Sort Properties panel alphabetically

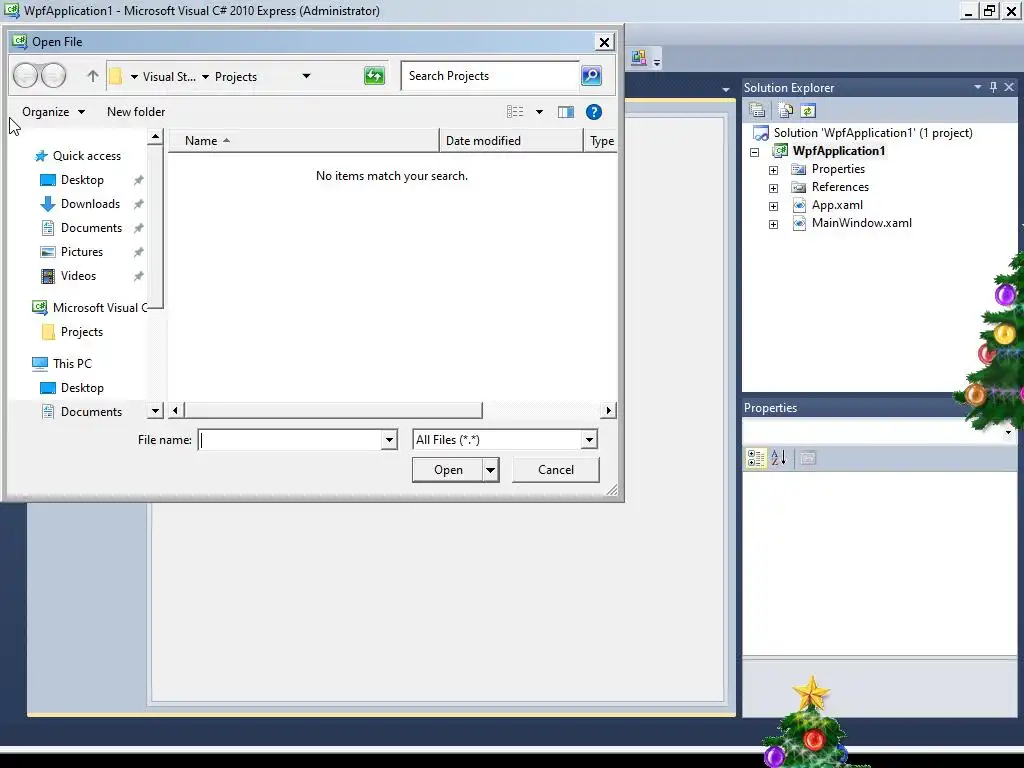click(x=778, y=458)
